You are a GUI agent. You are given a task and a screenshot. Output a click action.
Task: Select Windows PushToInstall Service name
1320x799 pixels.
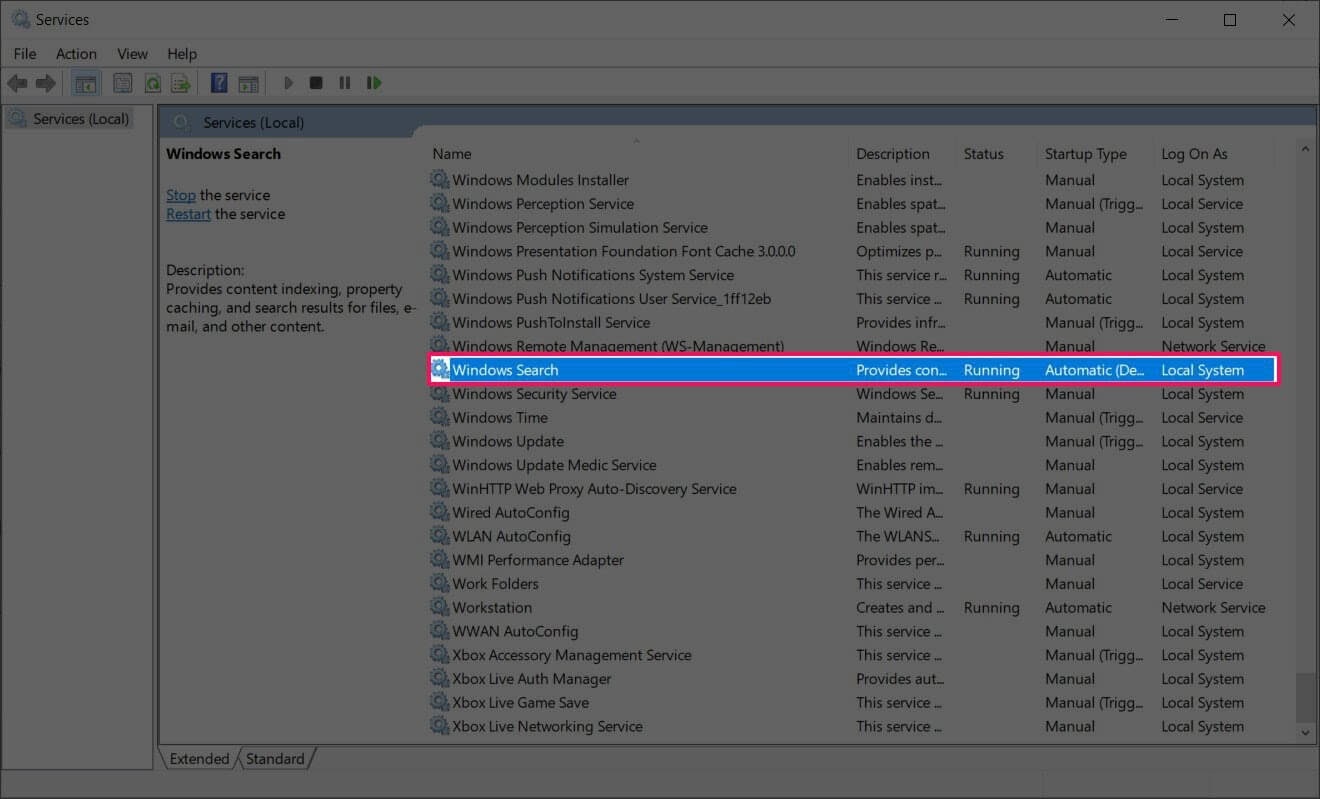[x=551, y=323]
